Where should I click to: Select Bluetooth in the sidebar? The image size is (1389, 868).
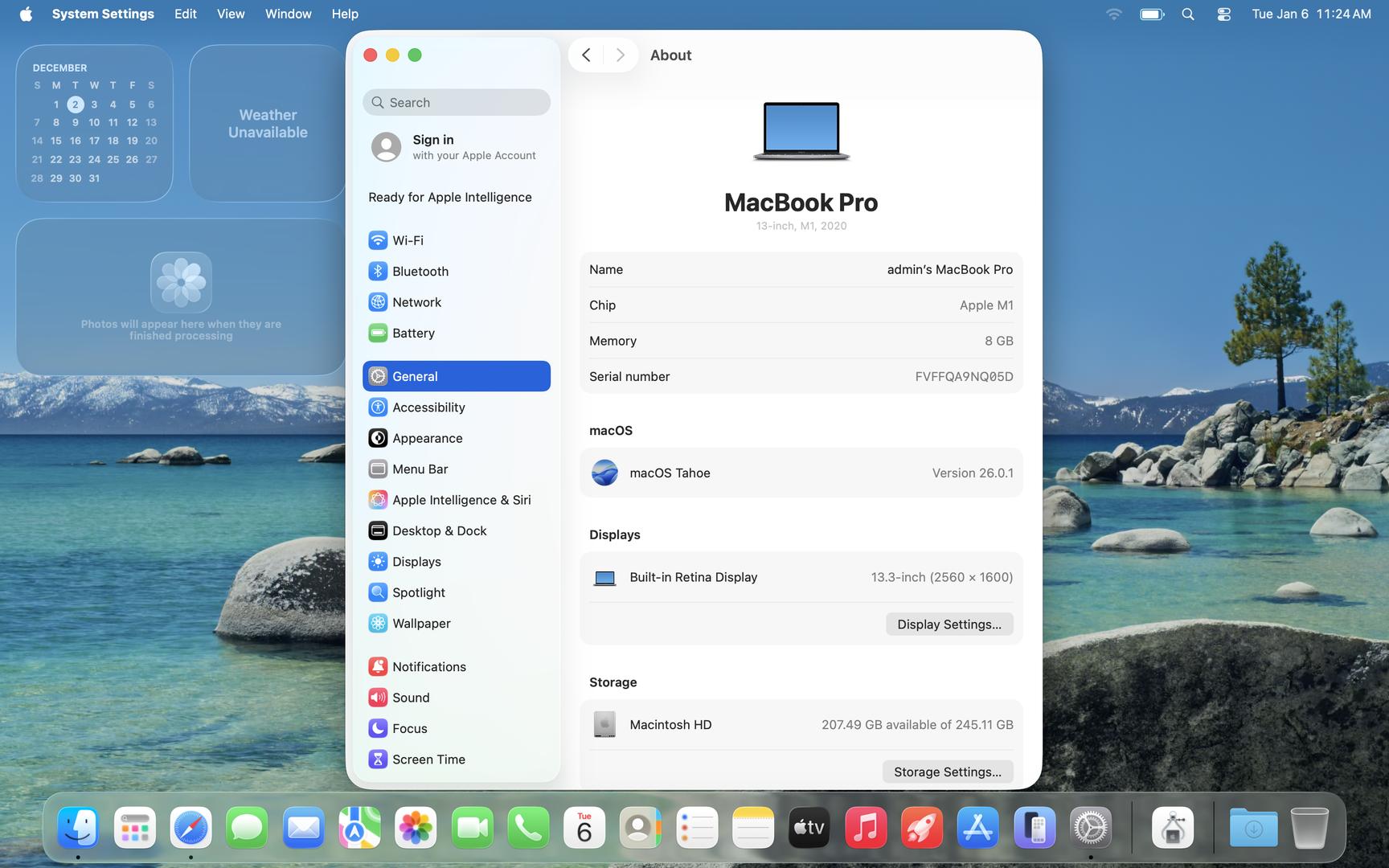pos(420,272)
